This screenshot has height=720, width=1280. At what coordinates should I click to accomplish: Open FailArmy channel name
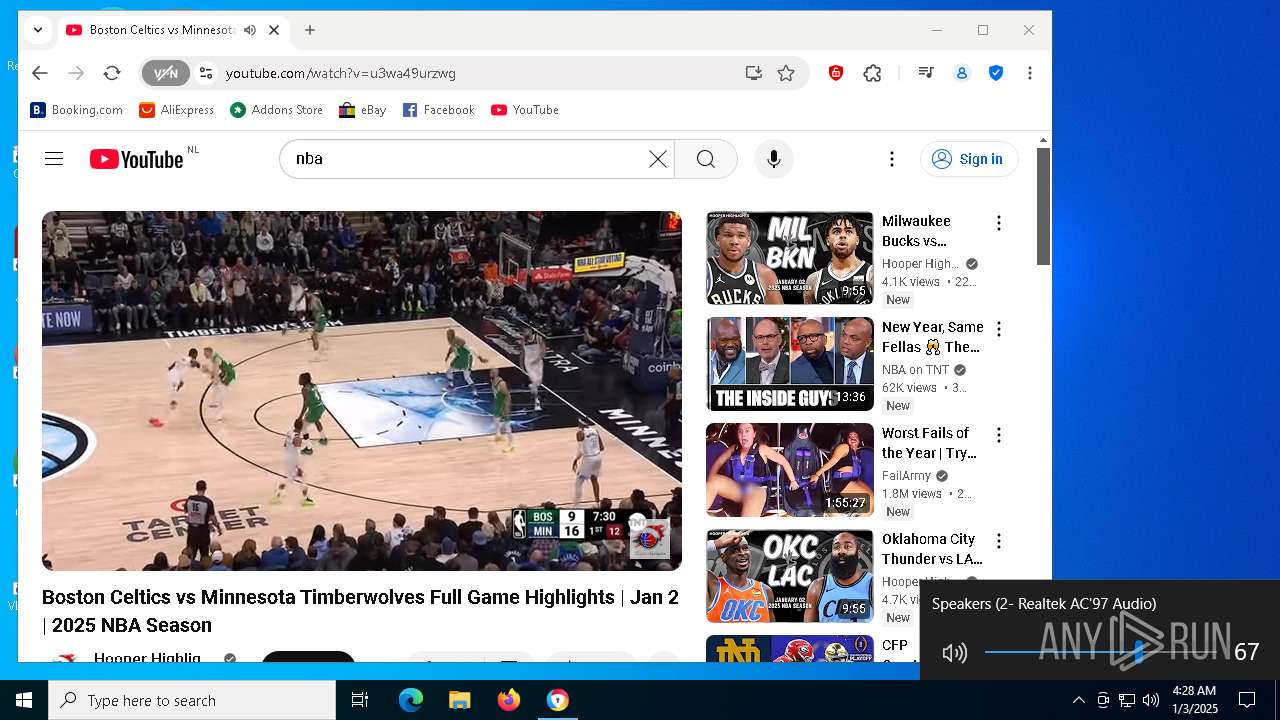coord(906,476)
